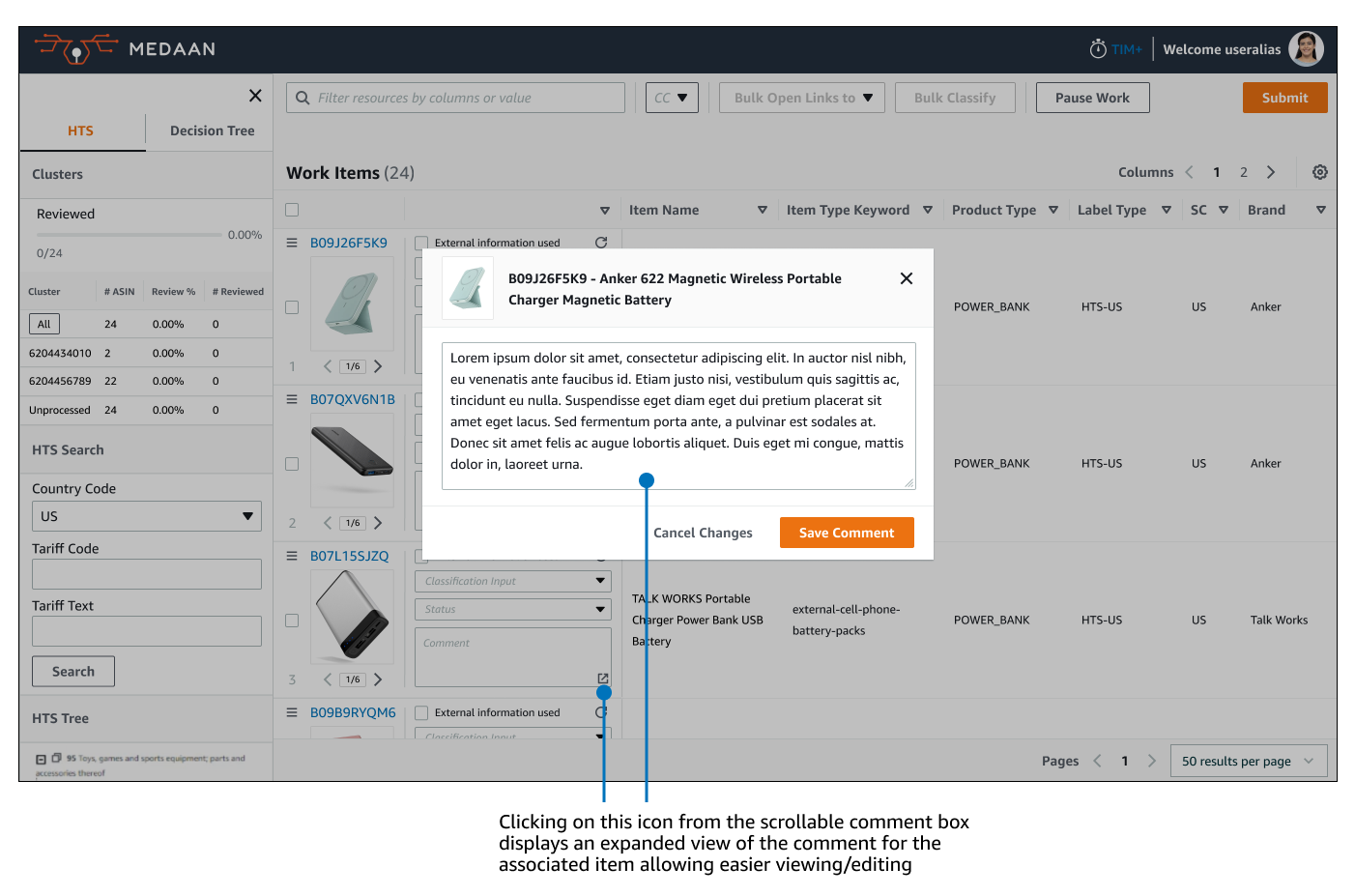The image size is (1355, 896).
Task: Click the filter resources input field
Action: (455, 98)
